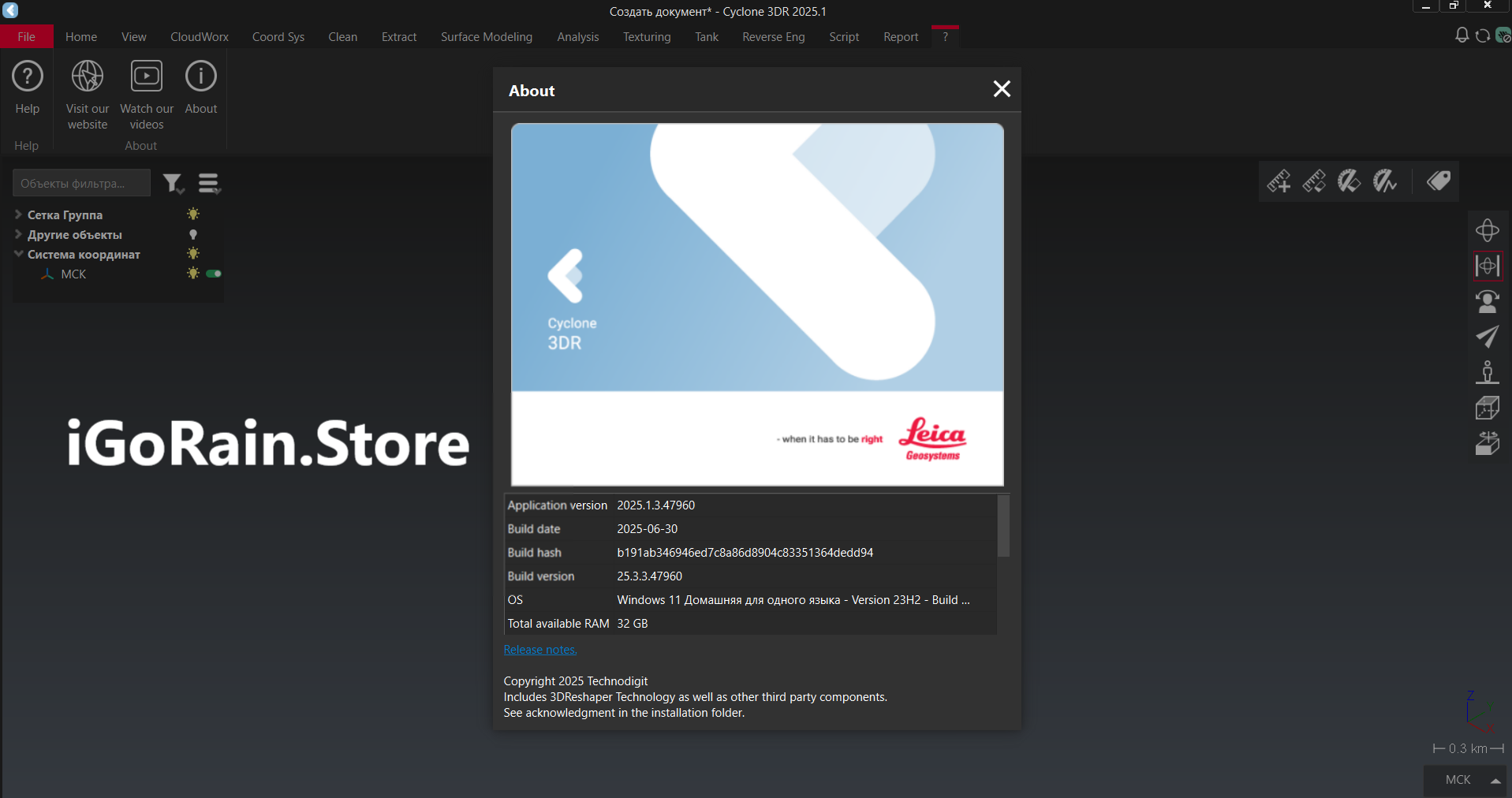Click the Help question mark icon

tap(28, 77)
